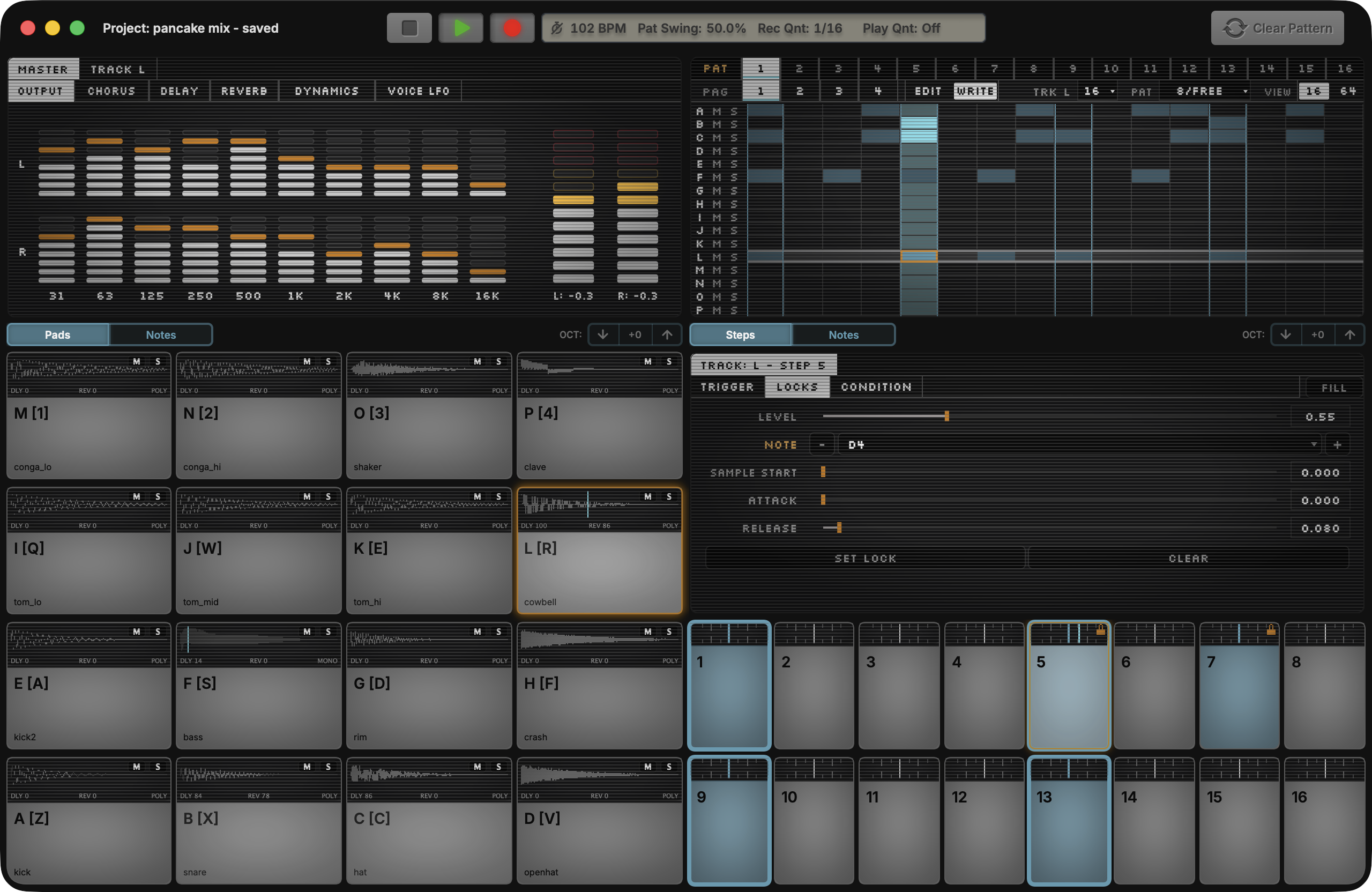This screenshot has width=1372, height=892.
Task: Open the TRK L length dropdown showing 16
Action: pyautogui.click(x=1099, y=91)
